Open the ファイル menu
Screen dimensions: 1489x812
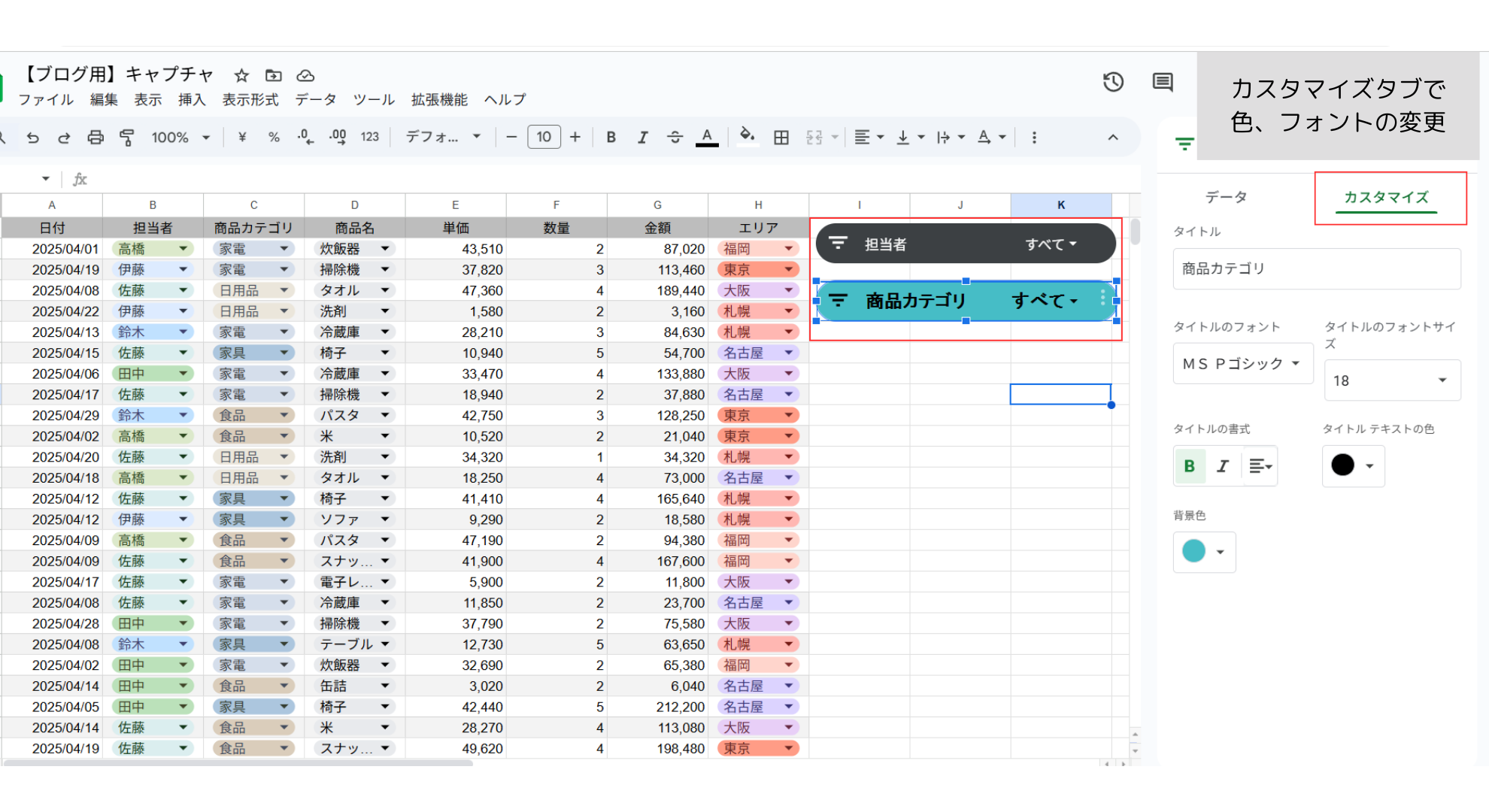tap(46, 99)
